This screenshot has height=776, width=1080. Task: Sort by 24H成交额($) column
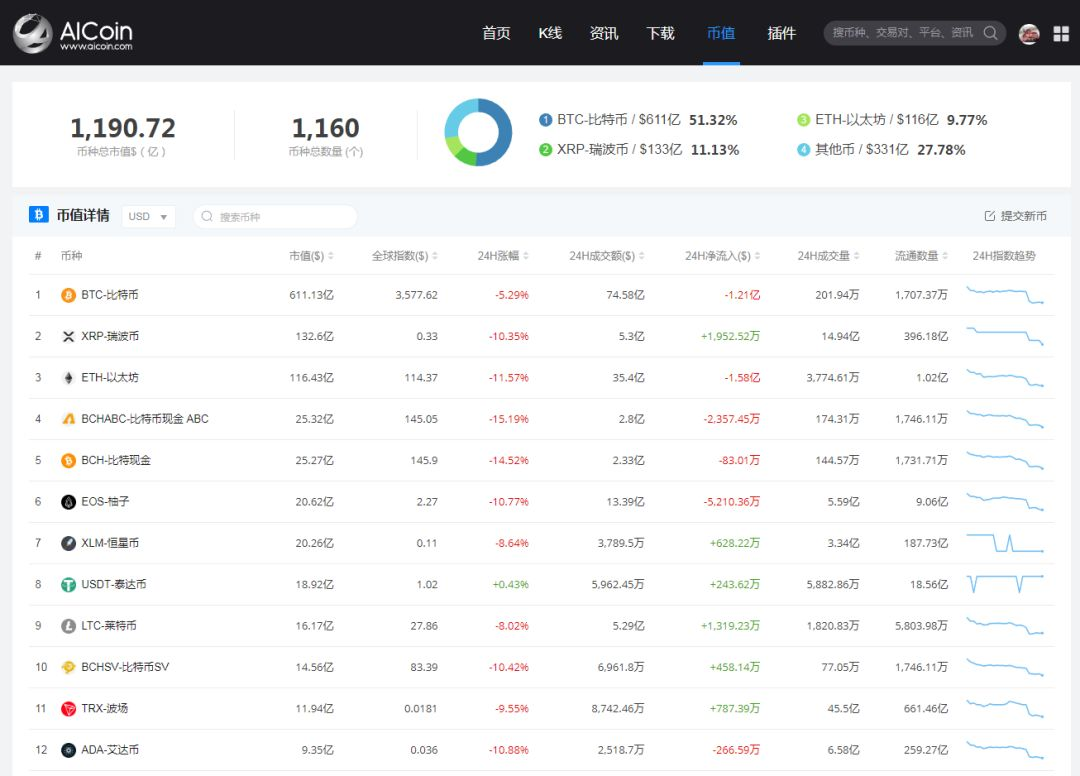tap(607, 256)
